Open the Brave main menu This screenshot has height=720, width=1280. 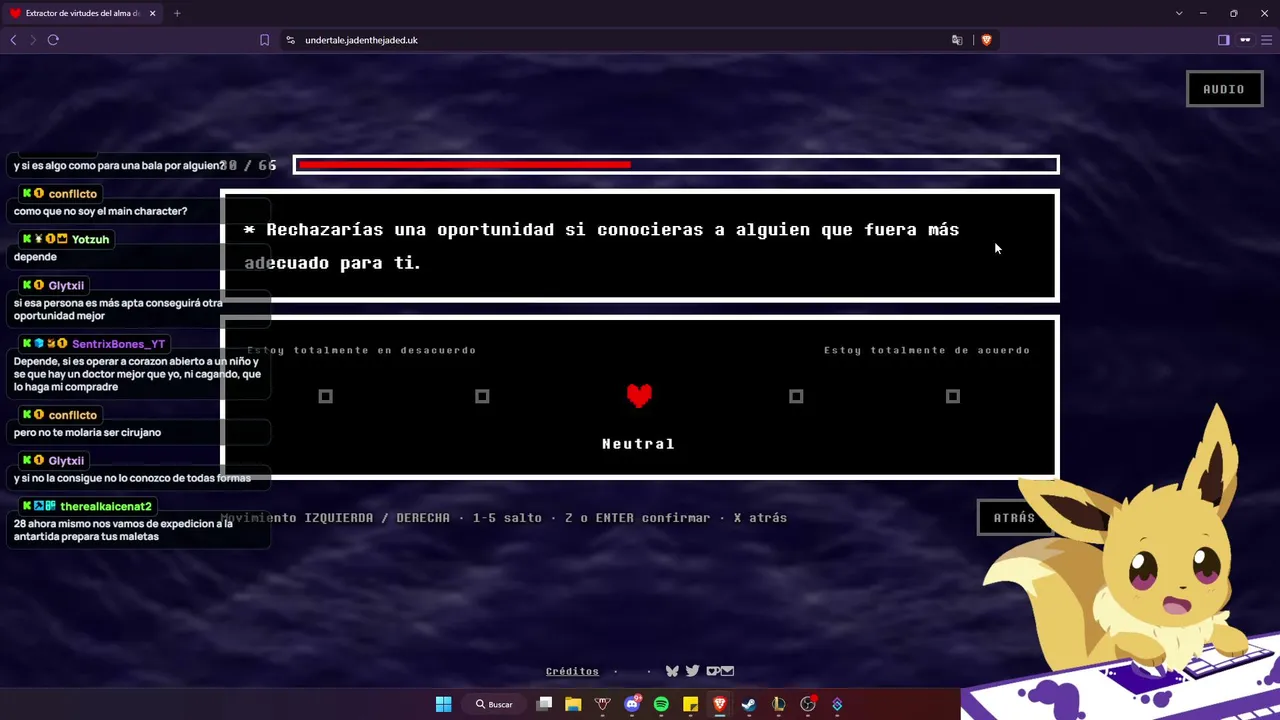point(1266,40)
